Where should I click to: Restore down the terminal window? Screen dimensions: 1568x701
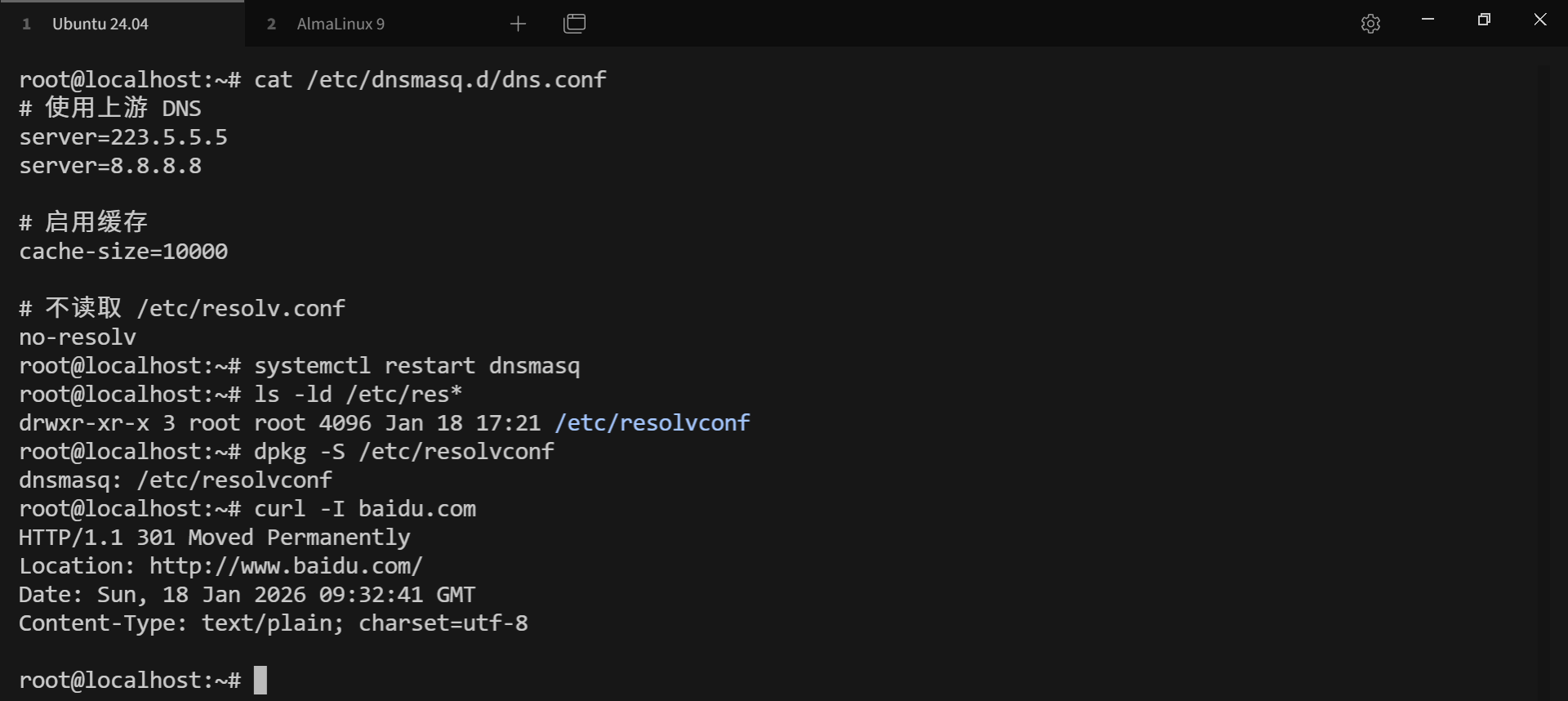(1484, 20)
